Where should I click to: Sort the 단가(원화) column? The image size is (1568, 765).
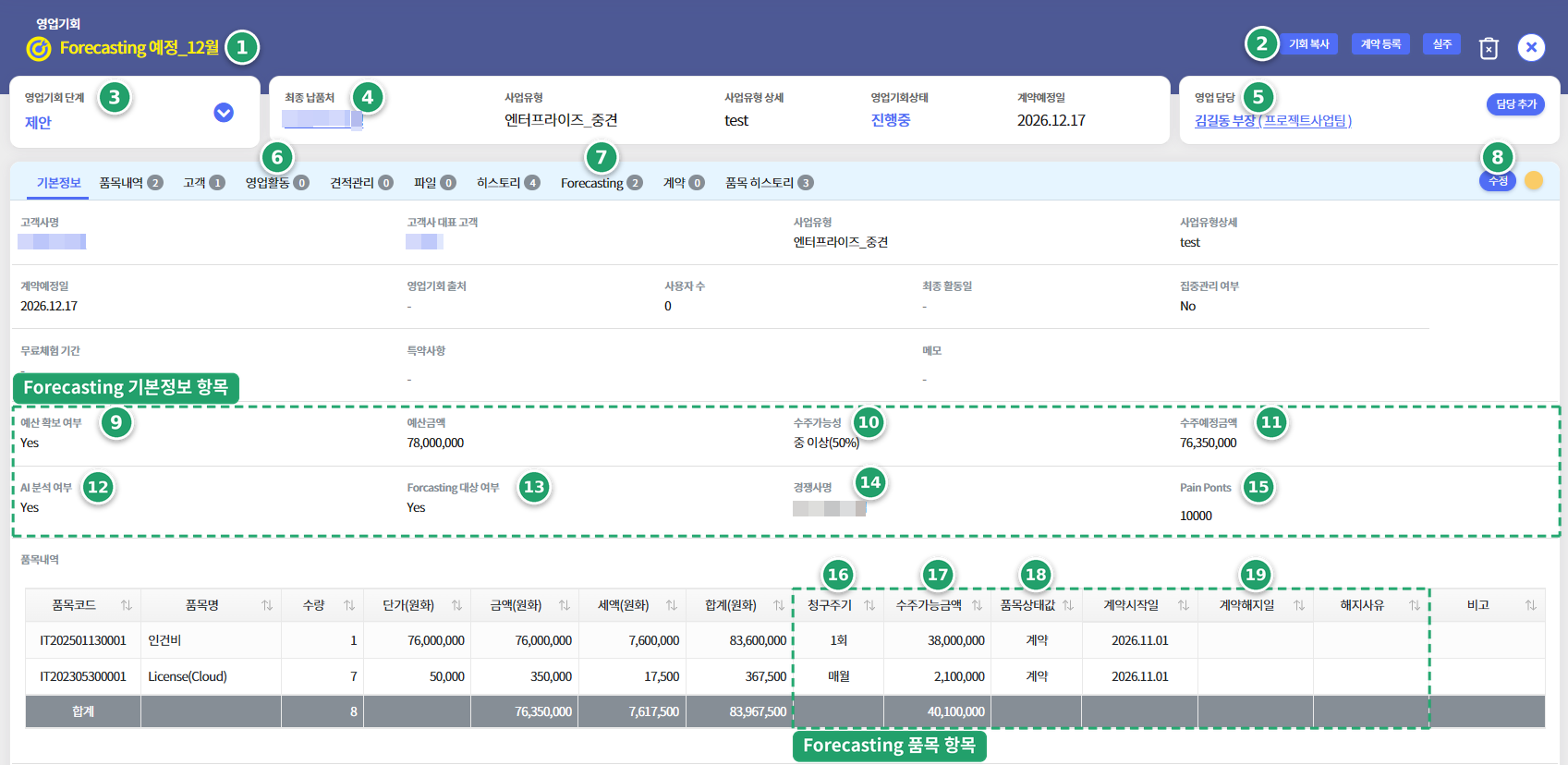[x=456, y=605]
